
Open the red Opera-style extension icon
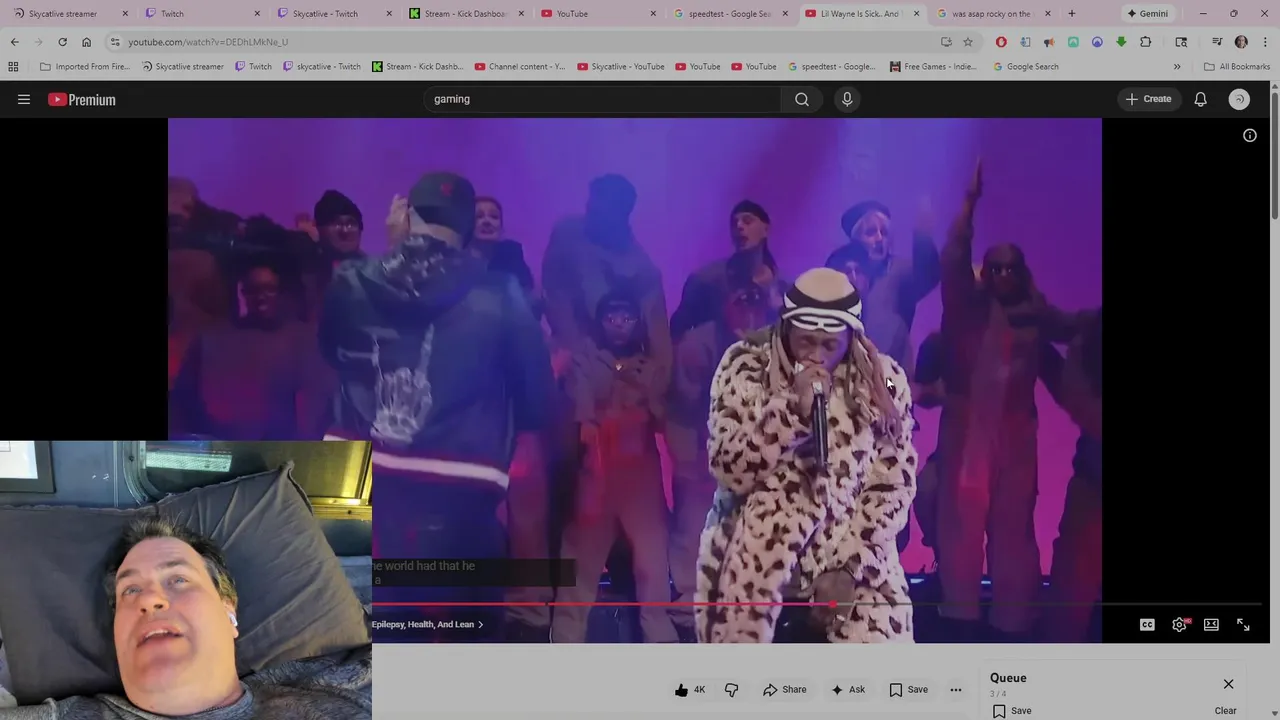click(1001, 42)
